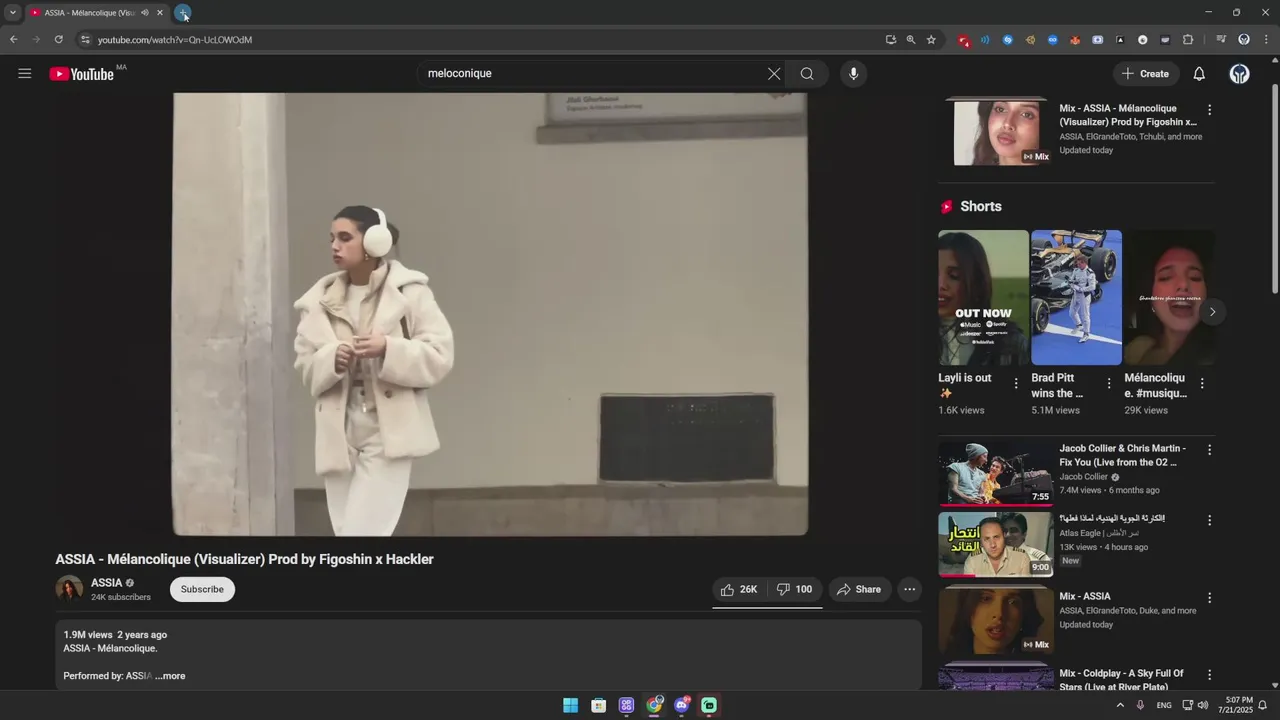Open the Chrome extensions puzzle icon
The height and width of the screenshot is (720, 1280).
[x=1188, y=40]
